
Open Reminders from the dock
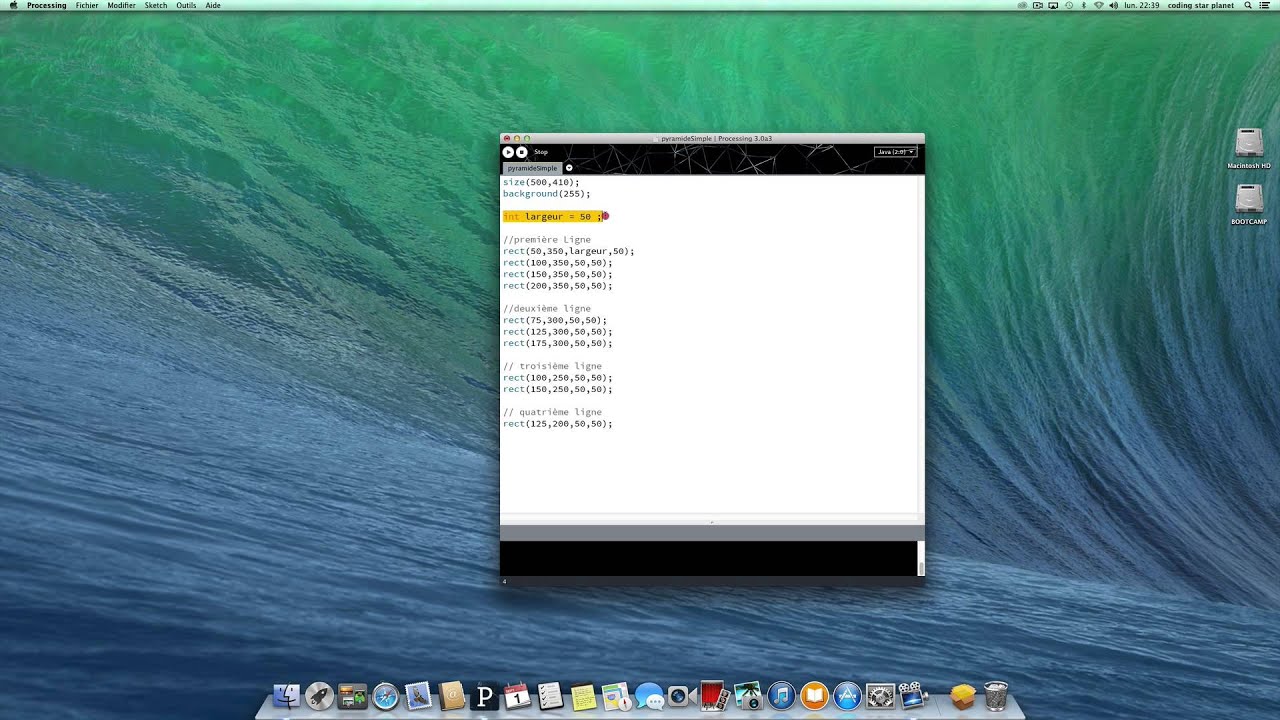point(550,696)
